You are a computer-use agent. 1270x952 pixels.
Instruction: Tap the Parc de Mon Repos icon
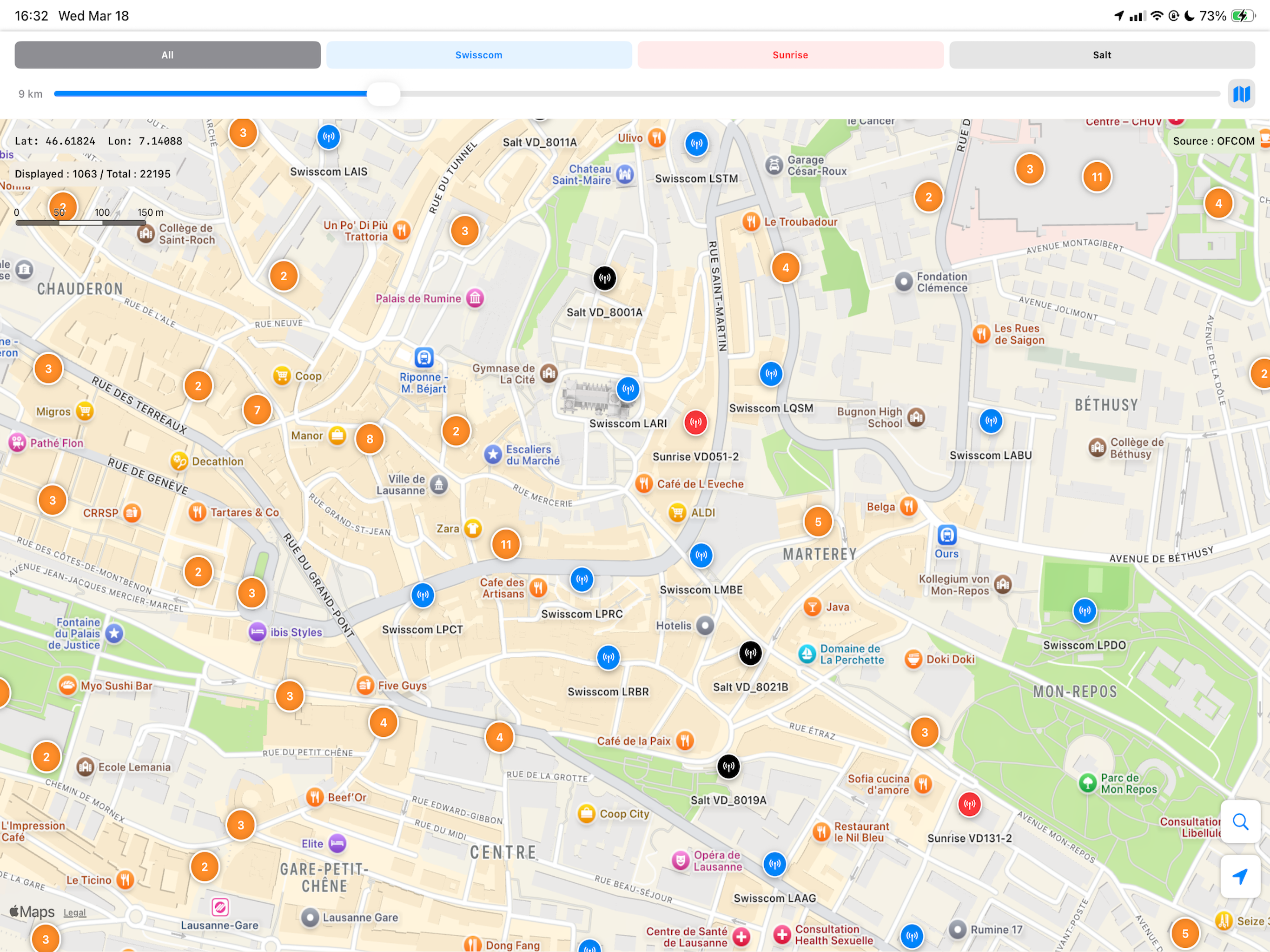(1087, 783)
